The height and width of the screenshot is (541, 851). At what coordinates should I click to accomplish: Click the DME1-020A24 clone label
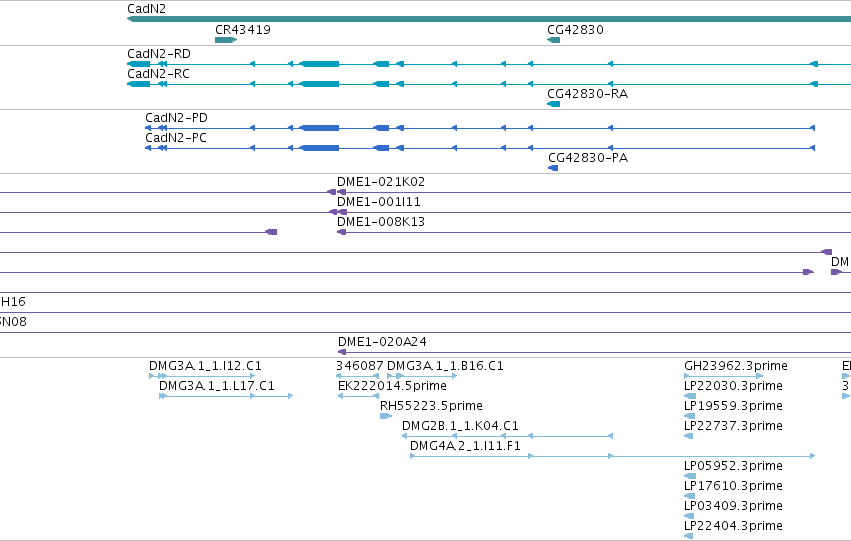382,342
